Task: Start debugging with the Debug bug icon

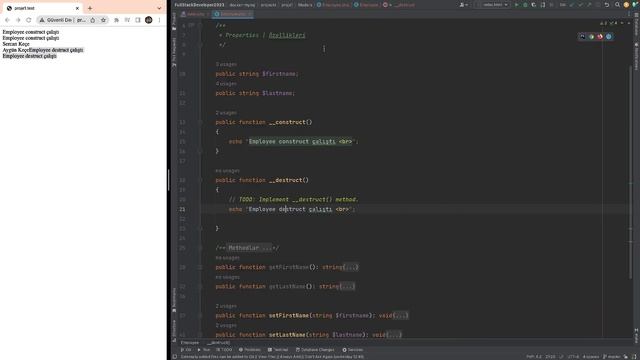Action: coord(525,5)
